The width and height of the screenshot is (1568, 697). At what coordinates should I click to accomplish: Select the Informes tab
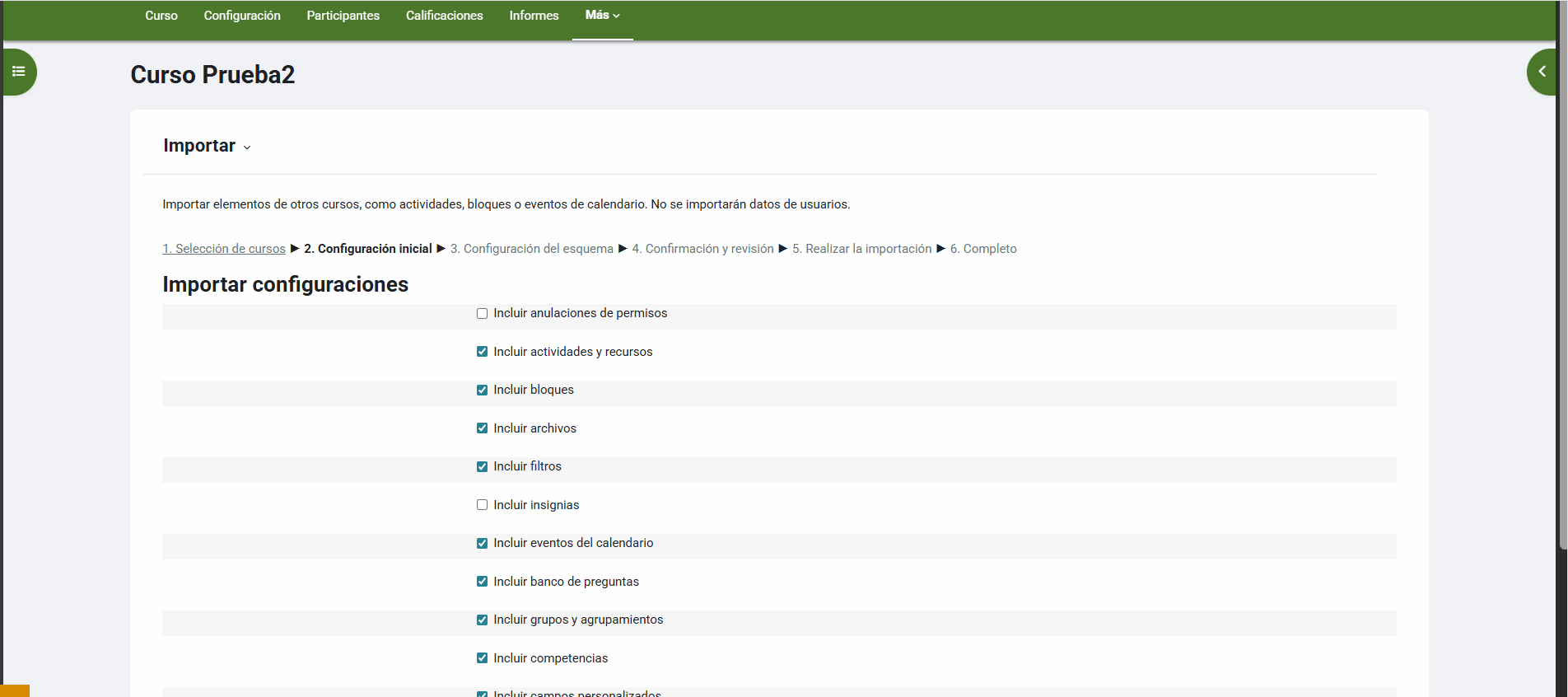(x=534, y=16)
